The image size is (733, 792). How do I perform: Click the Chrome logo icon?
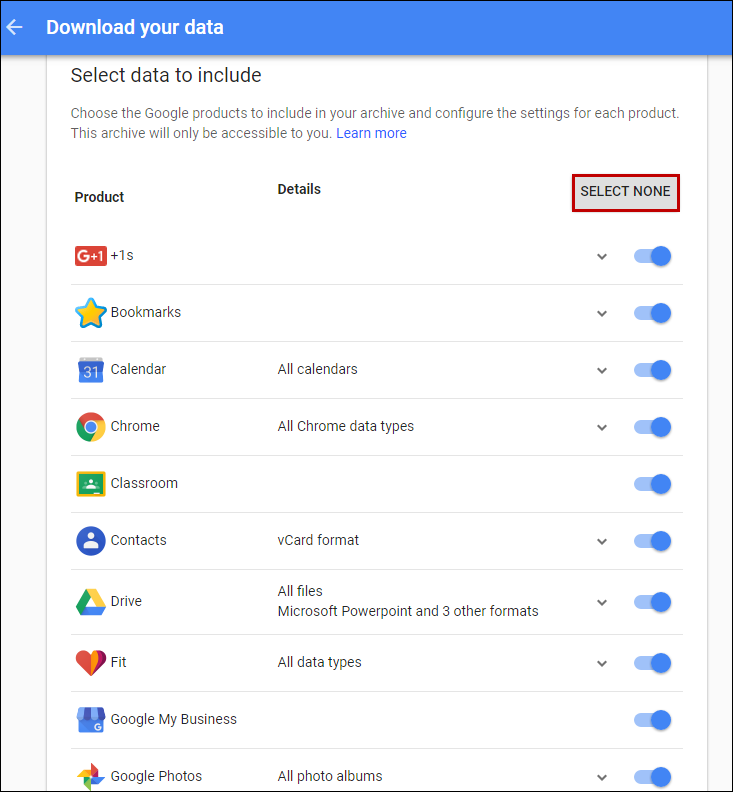[90, 427]
